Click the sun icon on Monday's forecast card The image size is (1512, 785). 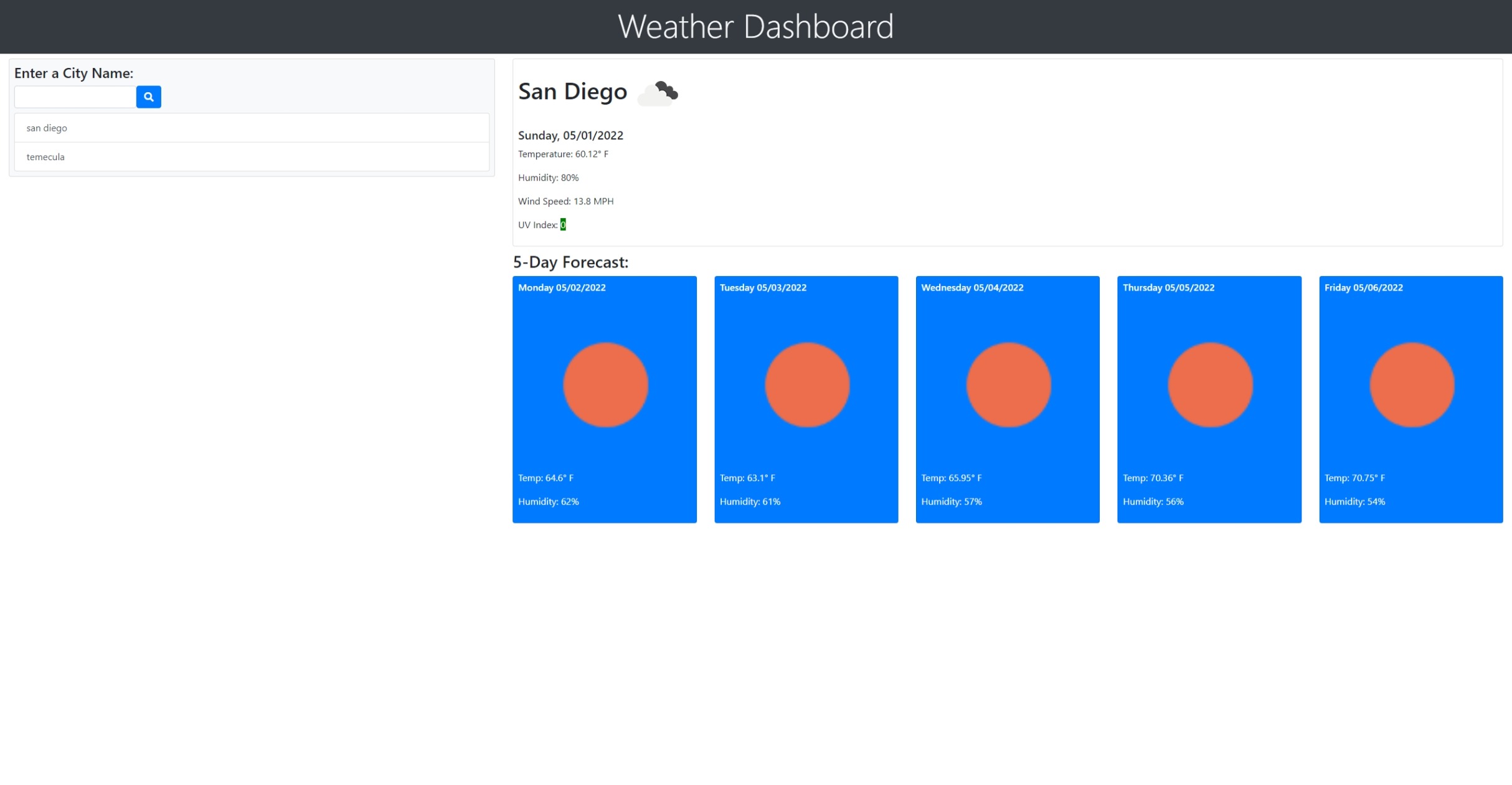[605, 384]
